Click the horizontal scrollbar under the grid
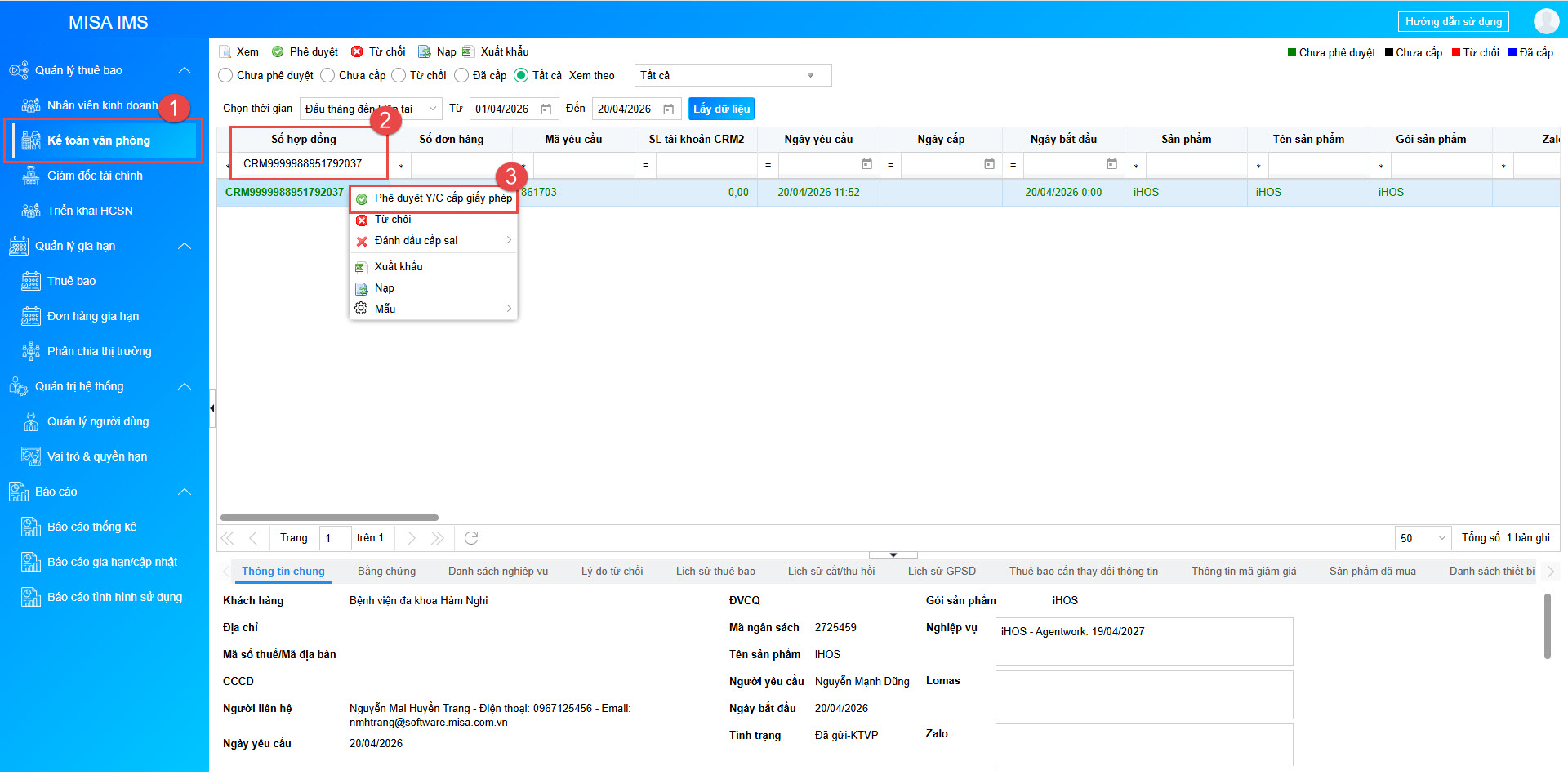1568x779 pixels. (329, 518)
